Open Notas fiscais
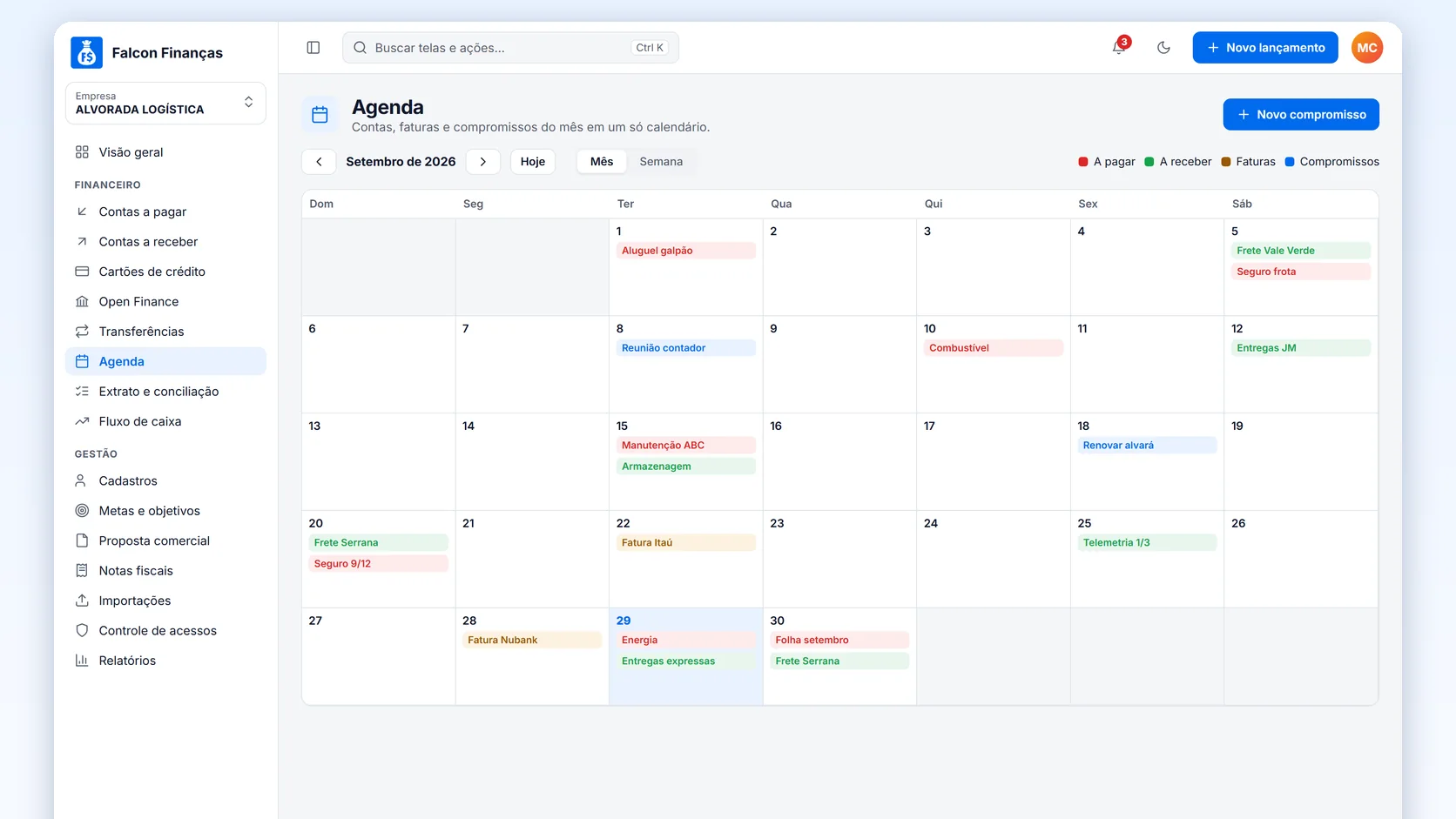Viewport: 1456px width, 819px height. coord(165,571)
